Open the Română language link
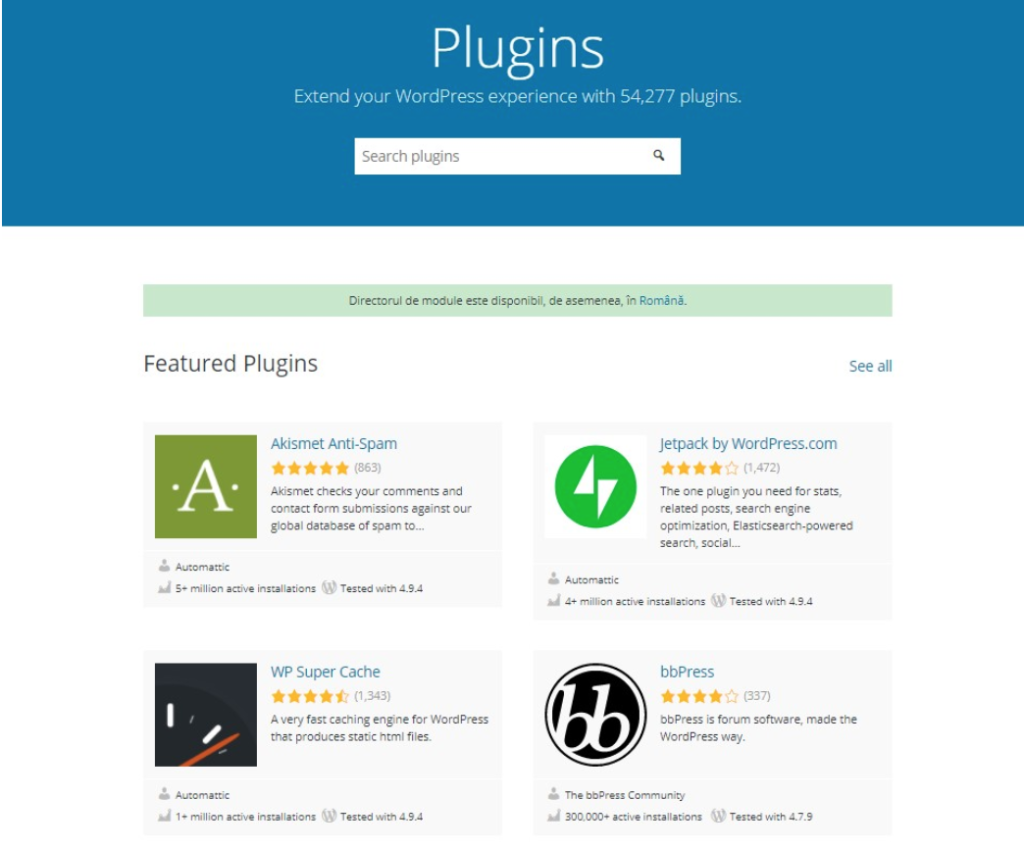1024x849 pixels. tap(661, 300)
